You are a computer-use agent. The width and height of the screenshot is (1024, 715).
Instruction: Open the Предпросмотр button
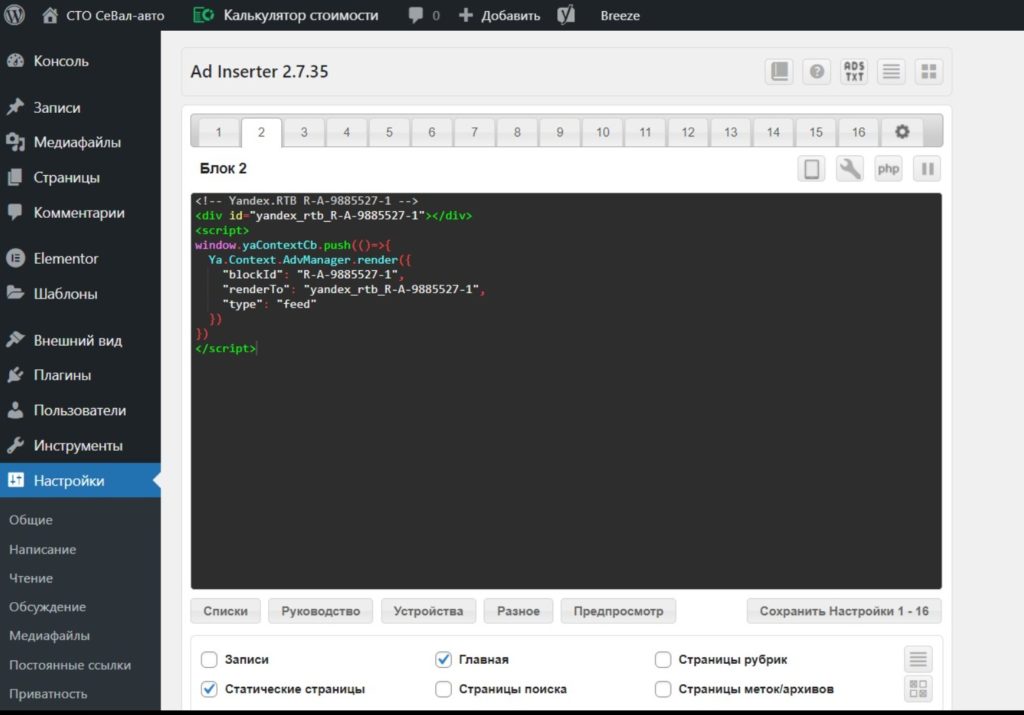pyautogui.click(x=618, y=611)
